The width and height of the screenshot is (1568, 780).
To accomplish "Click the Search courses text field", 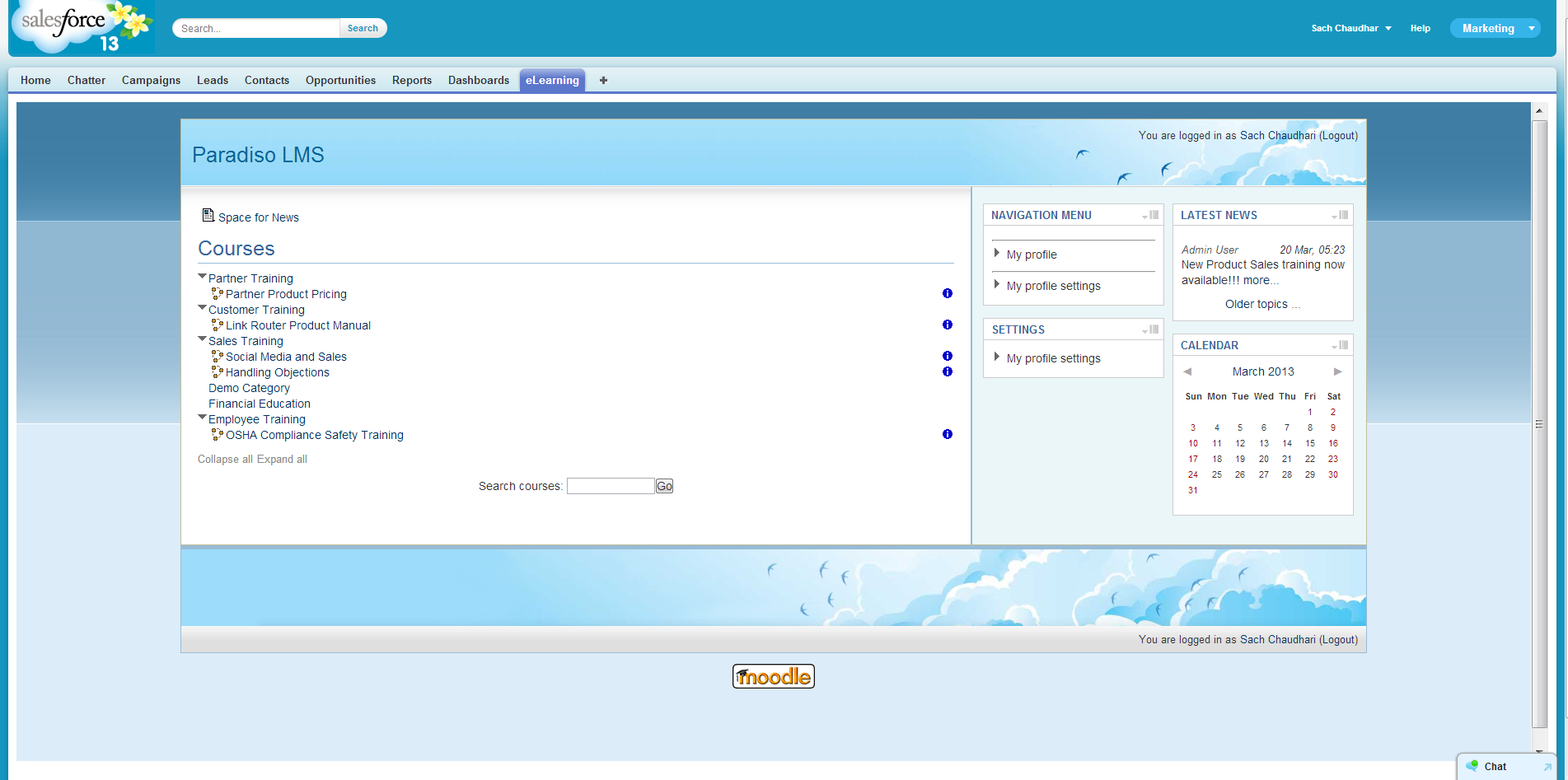I will tap(610, 486).
